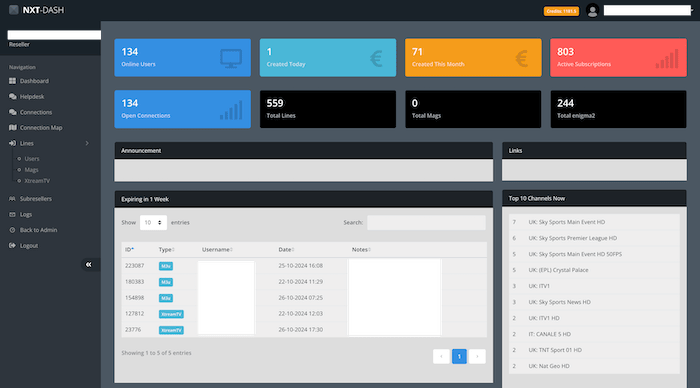Click date 25-10-2024 16:08

[x=300, y=266]
